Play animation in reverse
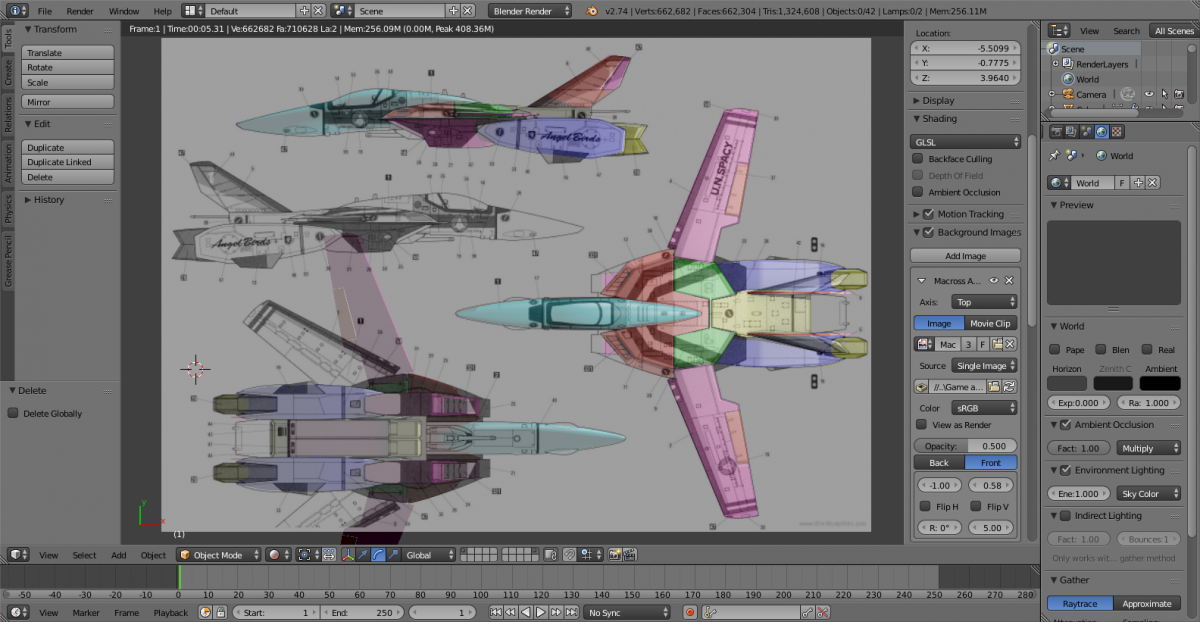 (x=525, y=612)
